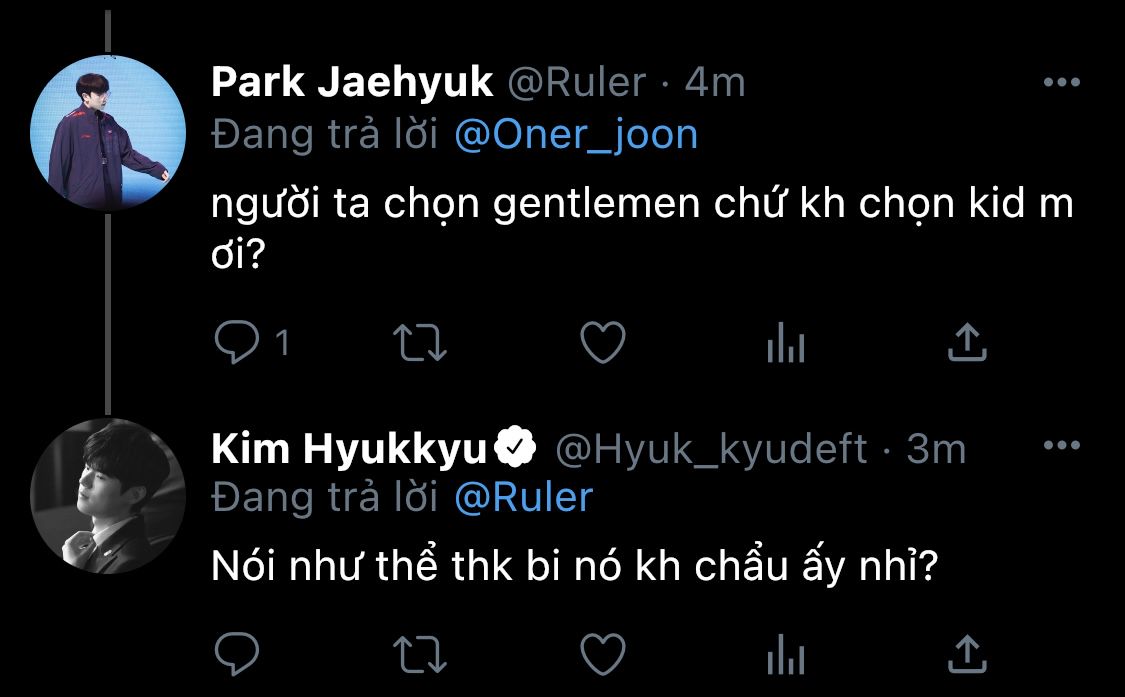Open the @Oner_joon mention link
The image size is (1125, 697).
click(575, 134)
